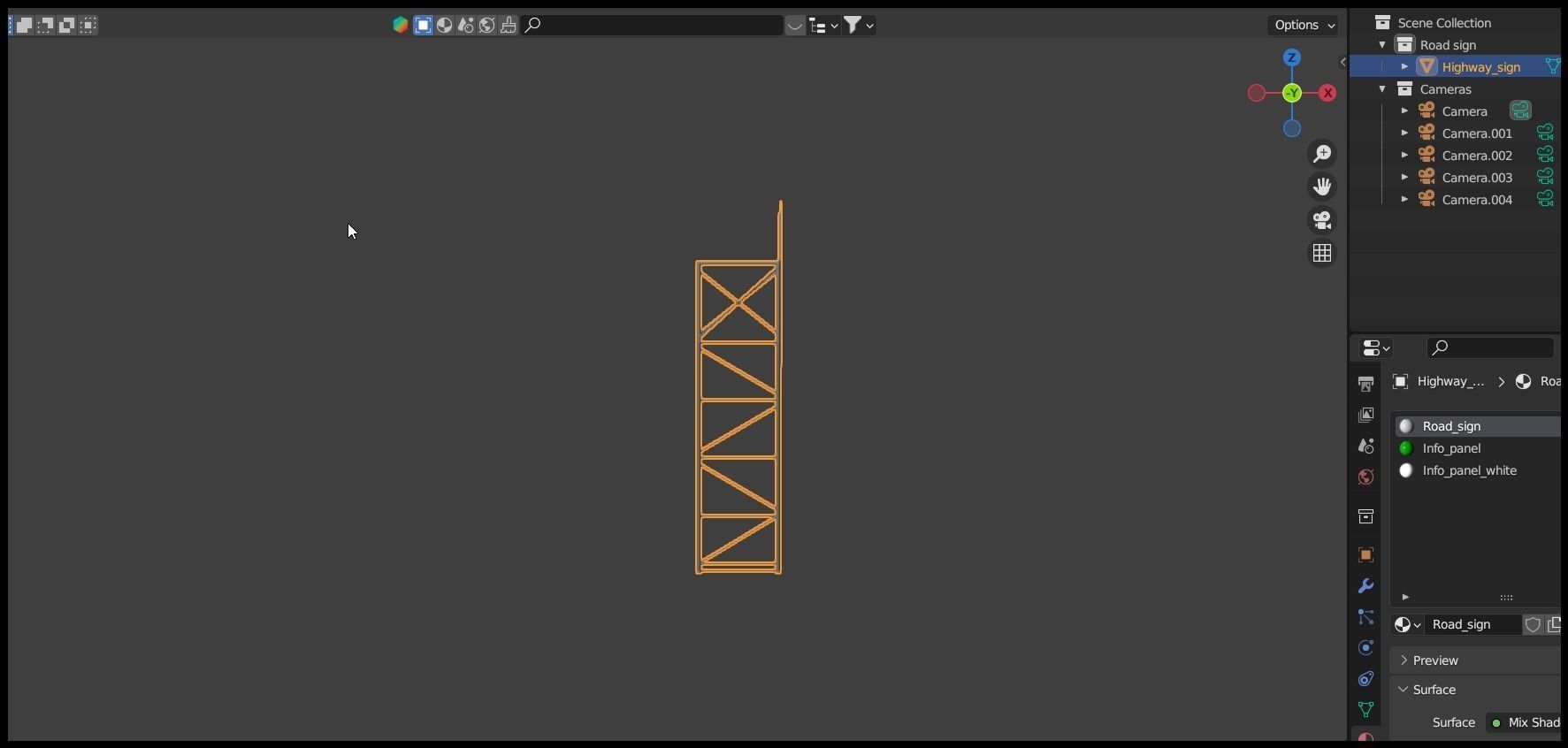Open dropdown arrow right of header search field
This screenshot has width=1568, height=748.
tap(795, 25)
